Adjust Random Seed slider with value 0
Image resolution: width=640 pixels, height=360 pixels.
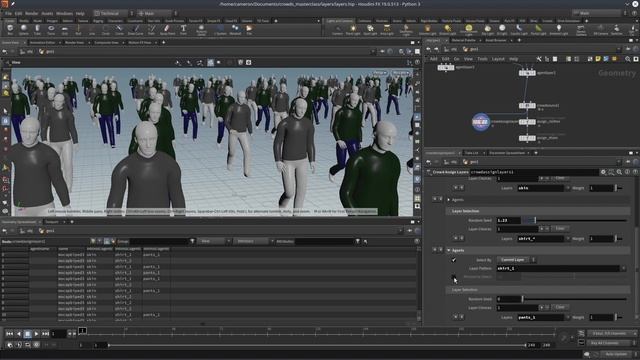tap(575, 299)
